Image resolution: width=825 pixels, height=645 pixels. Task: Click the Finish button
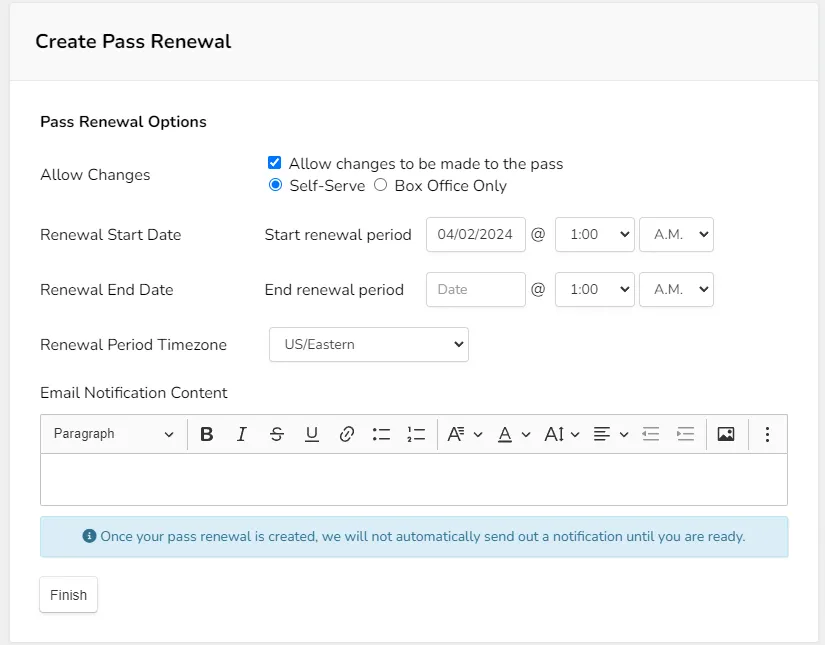[x=68, y=595]
